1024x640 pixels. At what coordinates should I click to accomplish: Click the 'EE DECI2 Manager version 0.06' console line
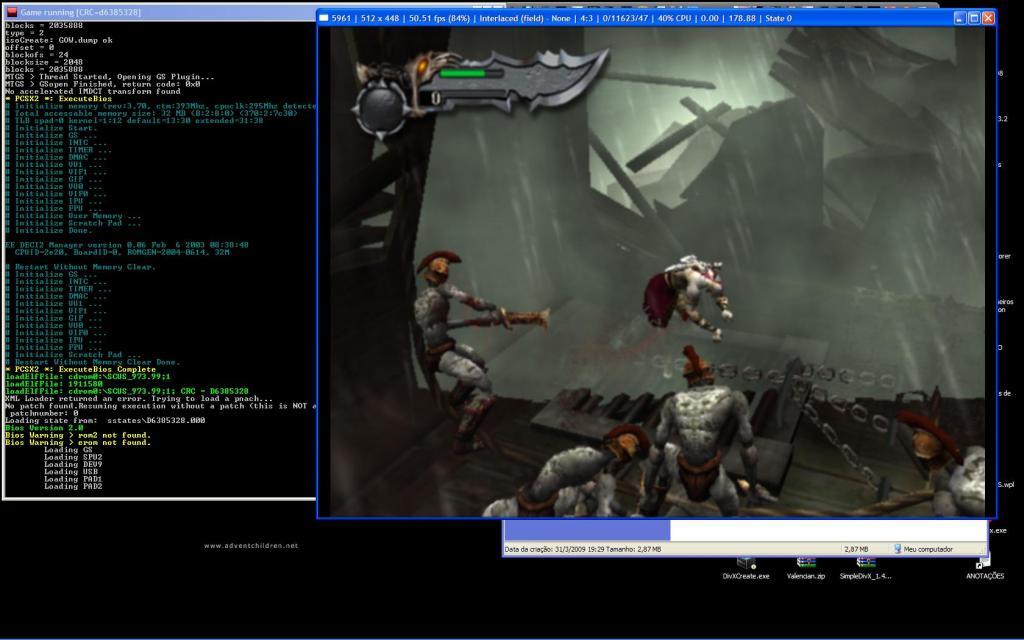pyautogui.click(x=127, y=245)
